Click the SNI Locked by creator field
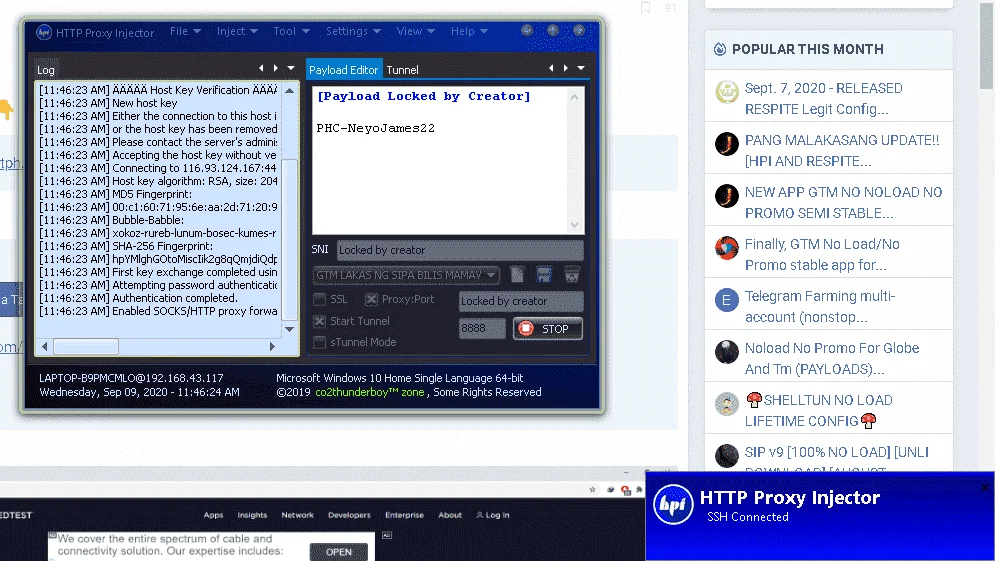The height and width of the screenshot is (561, 995). pos(459,250)
